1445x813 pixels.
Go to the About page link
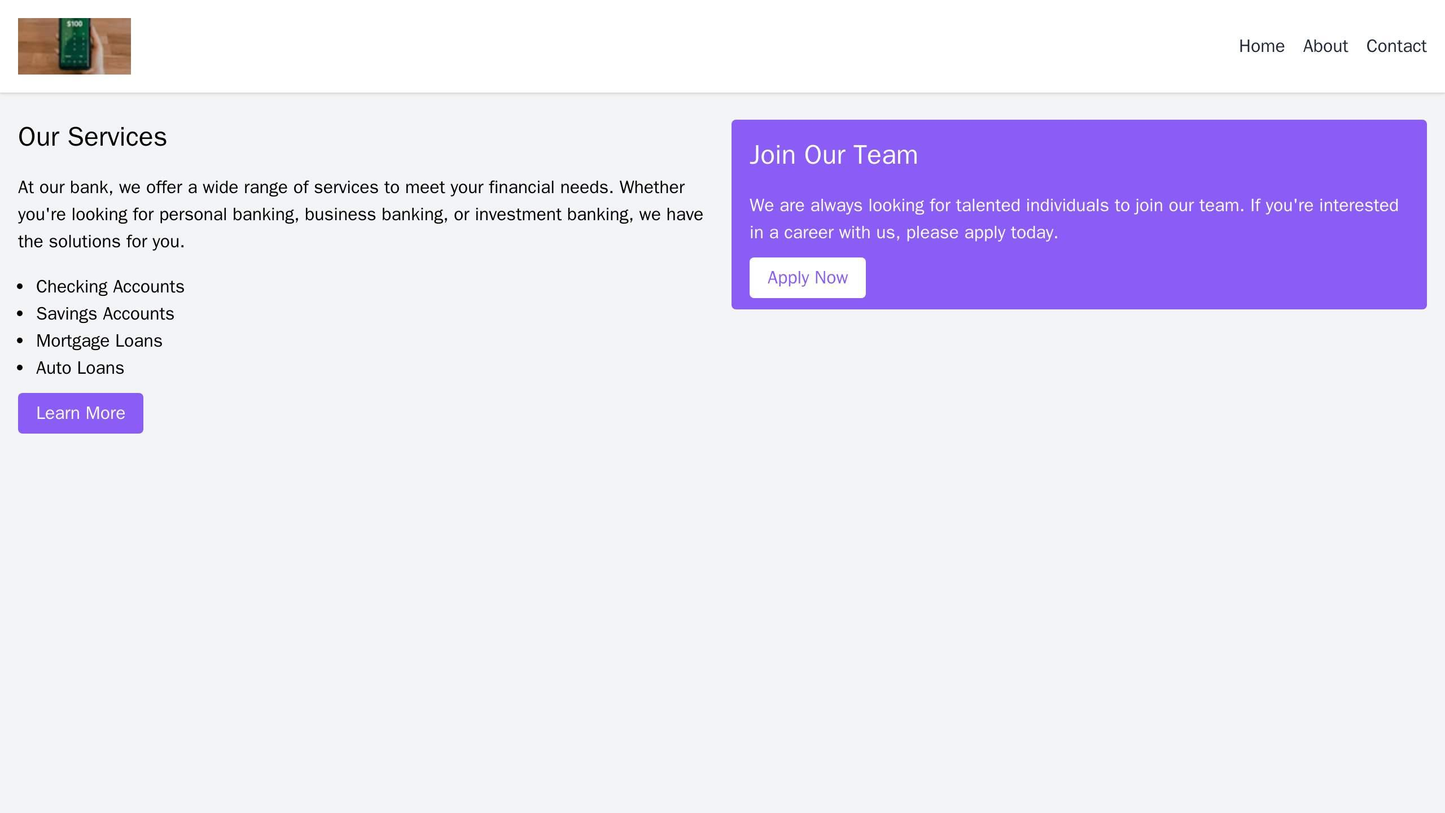[1325, 46]
